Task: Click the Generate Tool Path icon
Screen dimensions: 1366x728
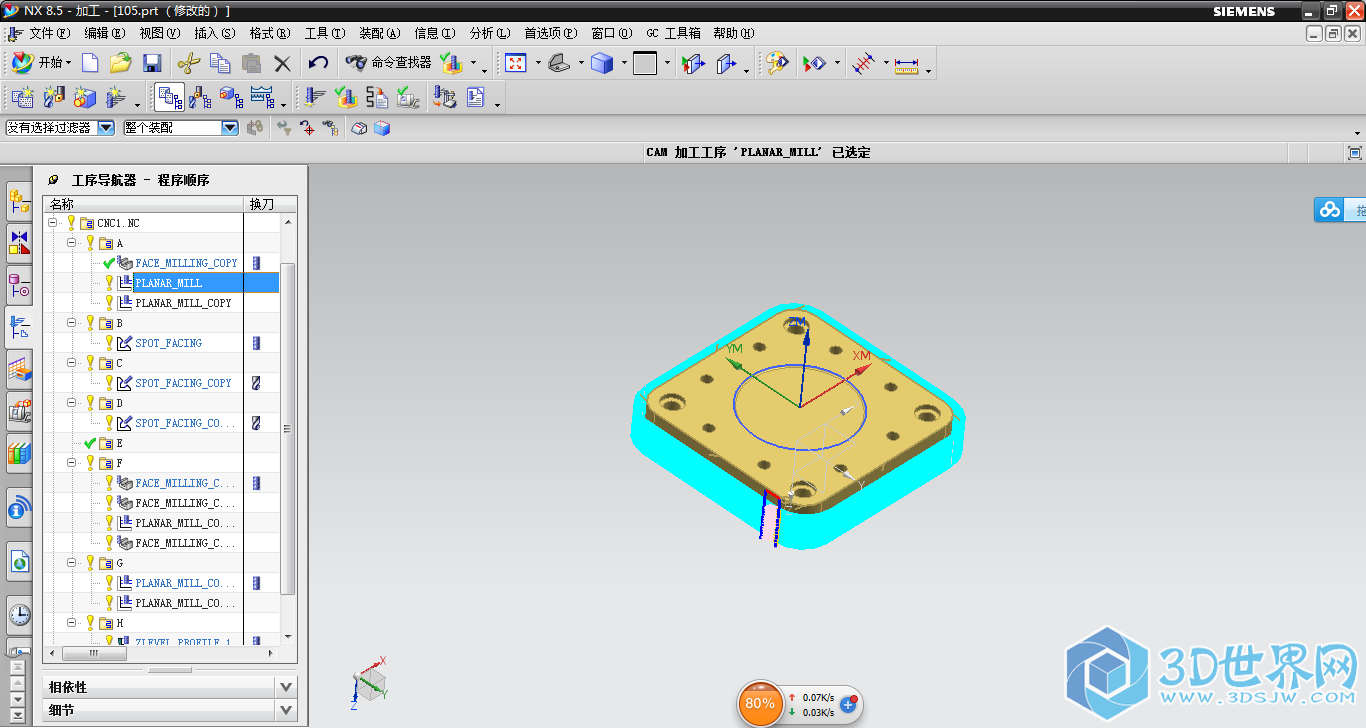Action: [x=316, y=97]
